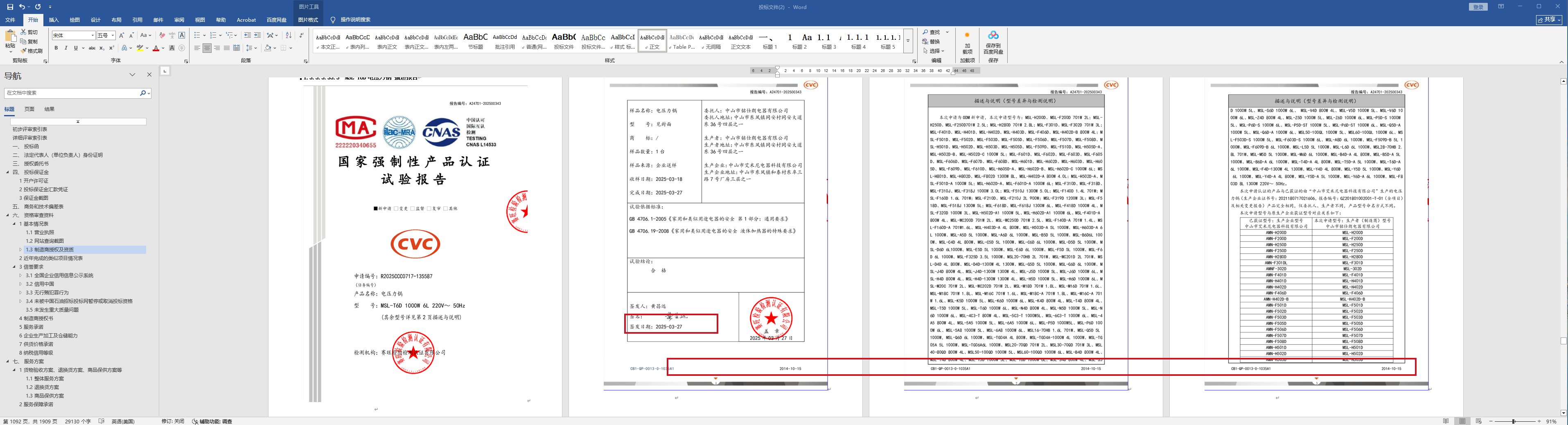Expand the styles gallery more arrow

[x=907, y=41]
